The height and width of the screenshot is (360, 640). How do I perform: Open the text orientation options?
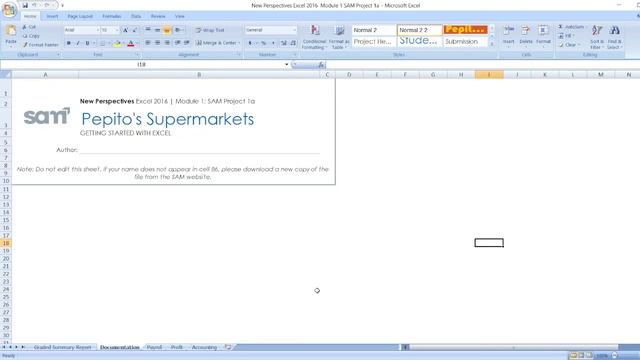(179, 30)
